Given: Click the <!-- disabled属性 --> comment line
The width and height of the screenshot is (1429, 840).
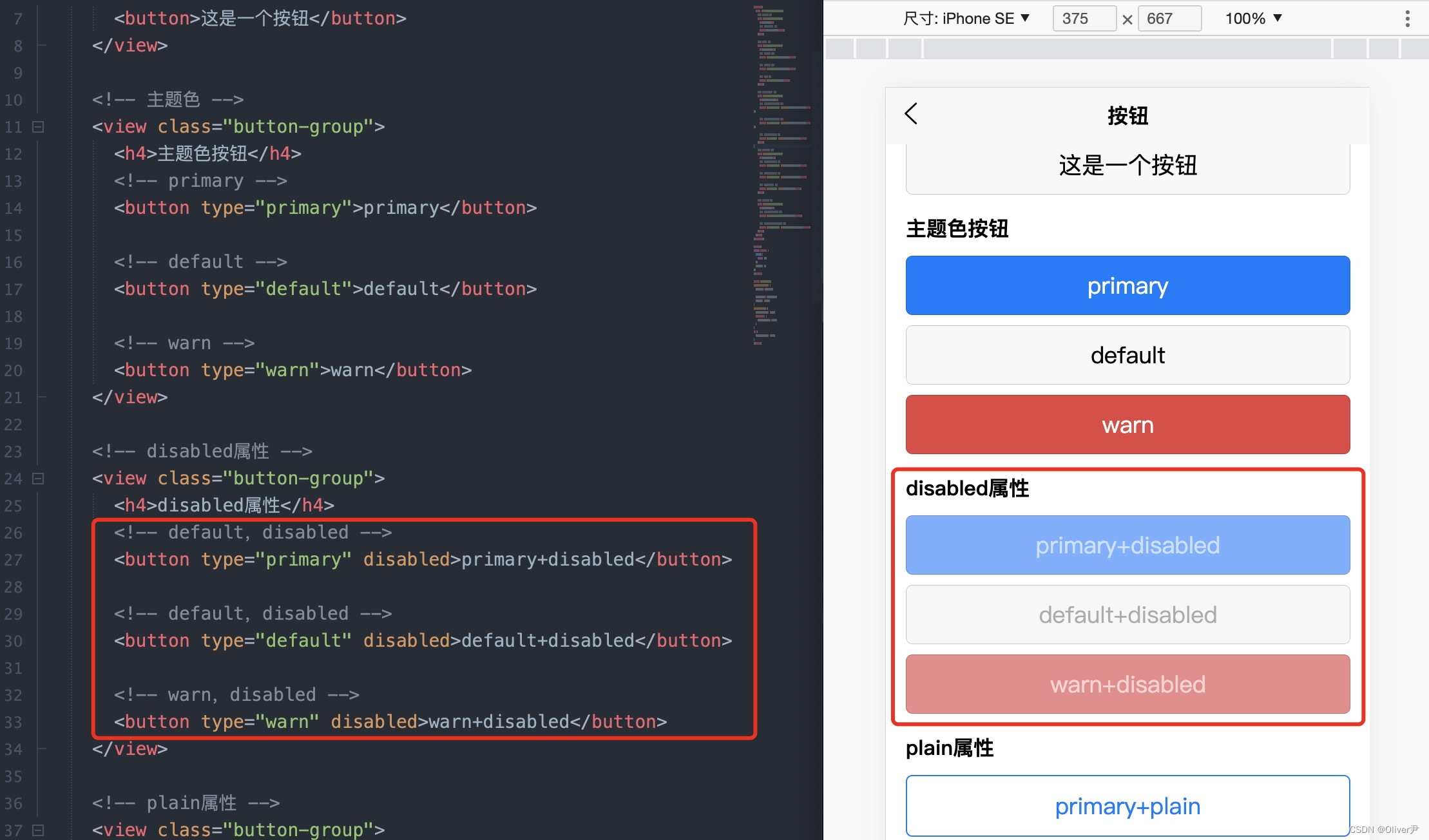Looking at the screenshot, I should click(202, 452).
